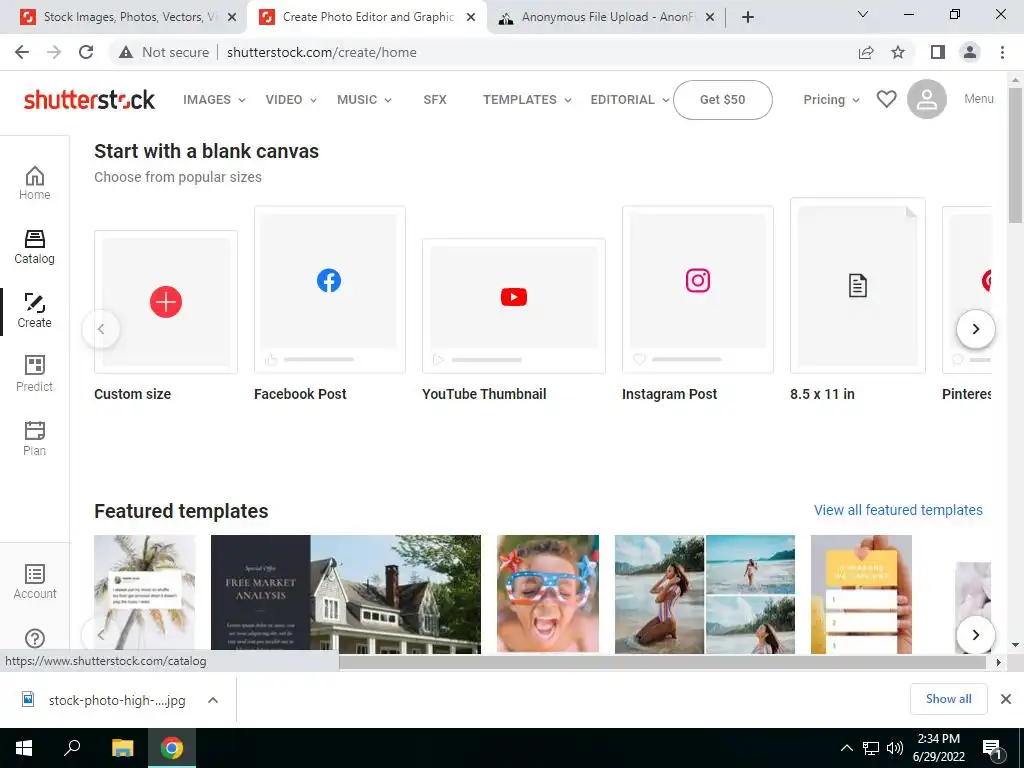
Task: Open the notification center icon
Action: 992,749
